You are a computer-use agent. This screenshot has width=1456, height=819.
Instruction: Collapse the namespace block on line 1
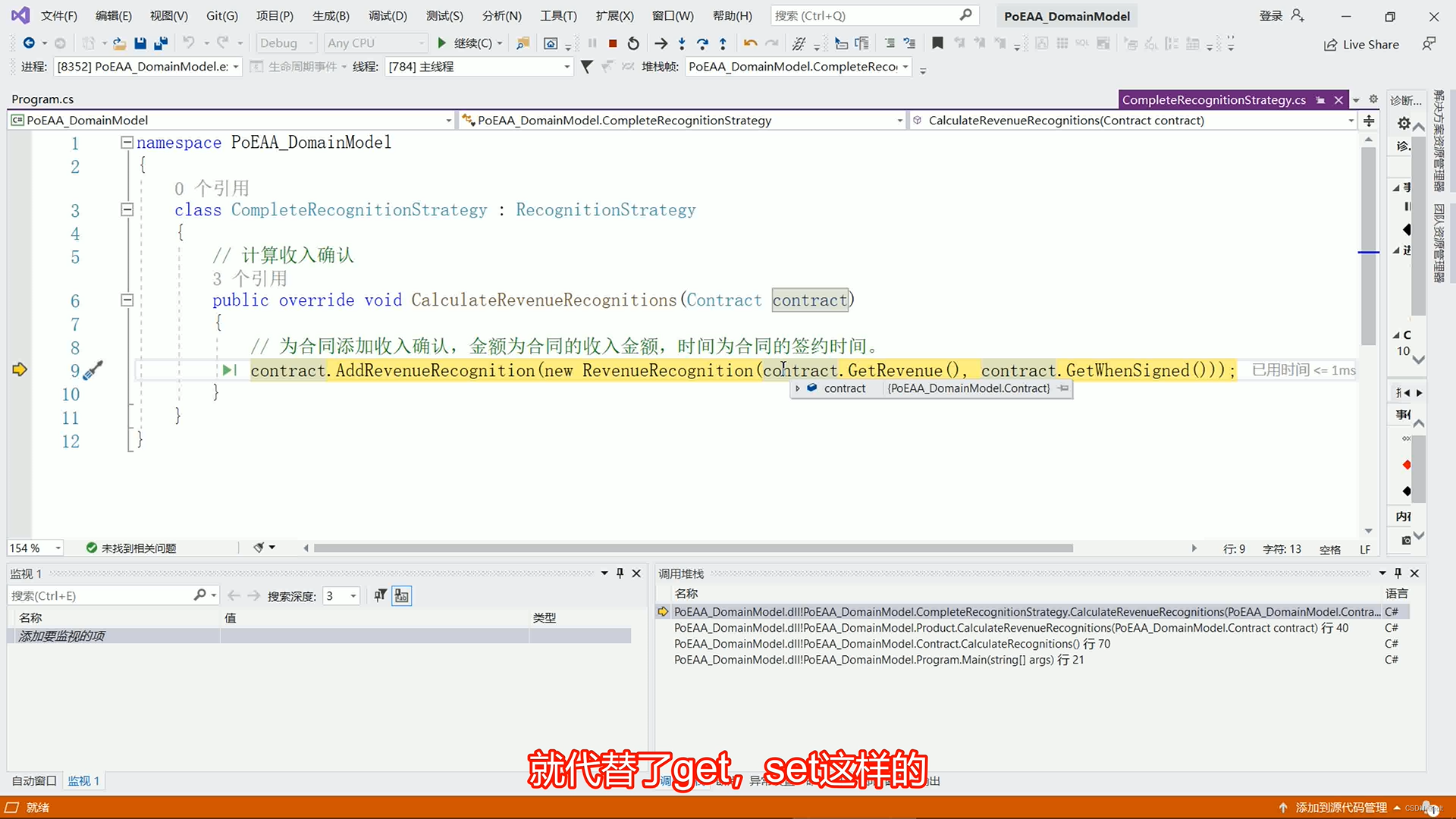tap(127, 143)
